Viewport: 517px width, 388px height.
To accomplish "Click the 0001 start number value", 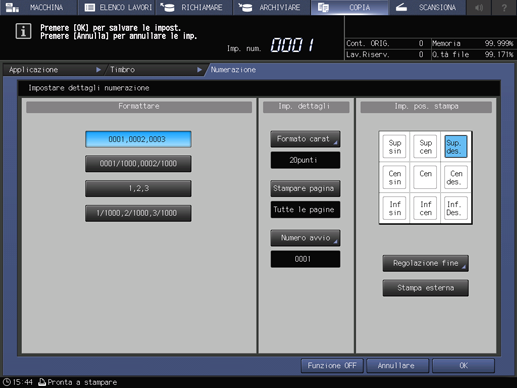I will click(305, 259).
